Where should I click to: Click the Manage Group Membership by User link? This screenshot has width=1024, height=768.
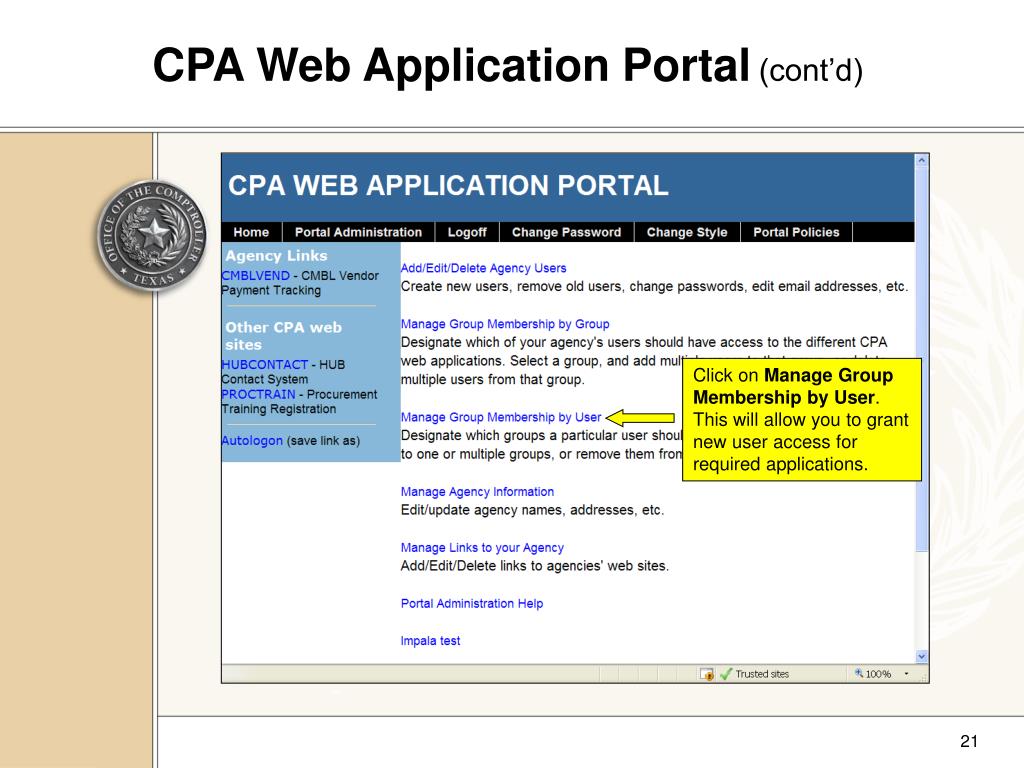pos(501,417)
